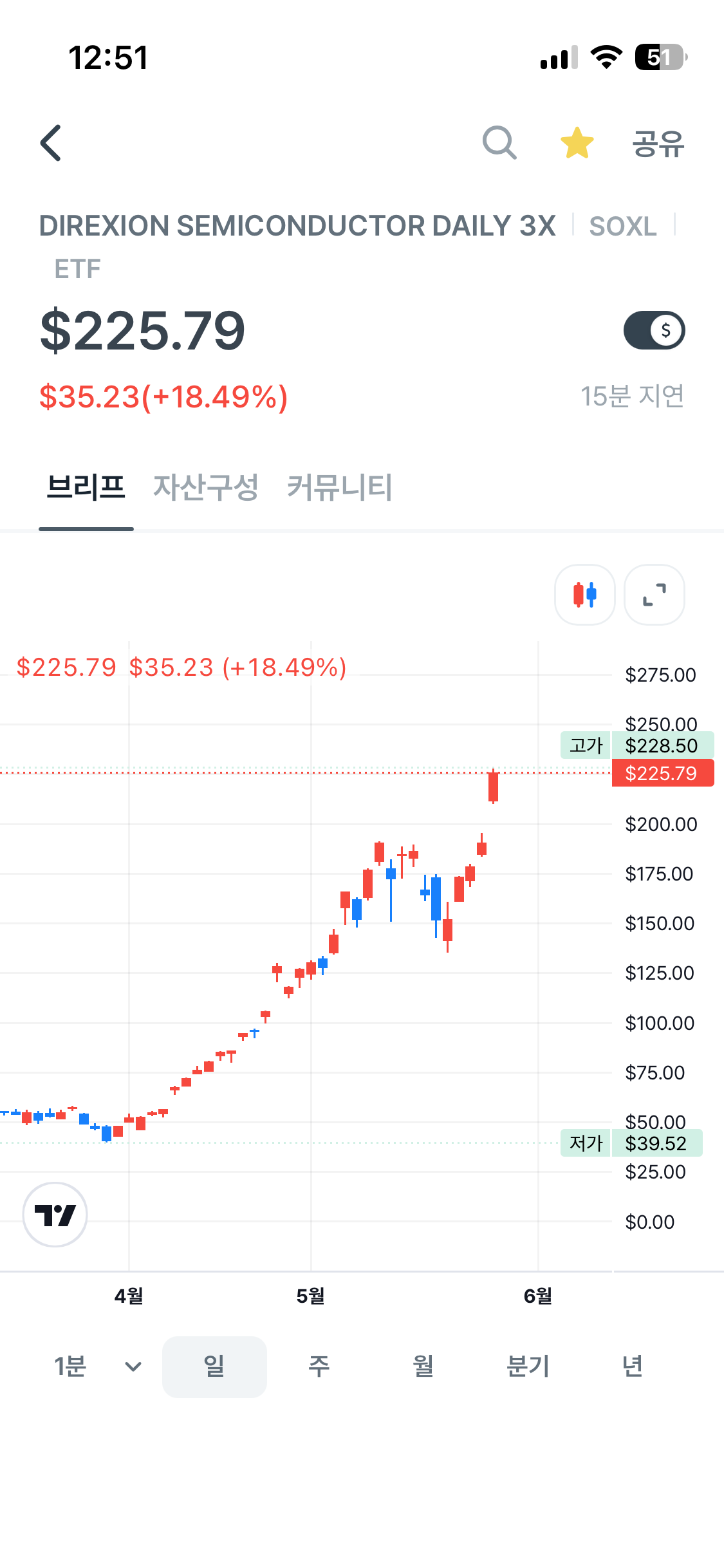
Task: Click the $225.79 current price marker
Action: (662, 773)
